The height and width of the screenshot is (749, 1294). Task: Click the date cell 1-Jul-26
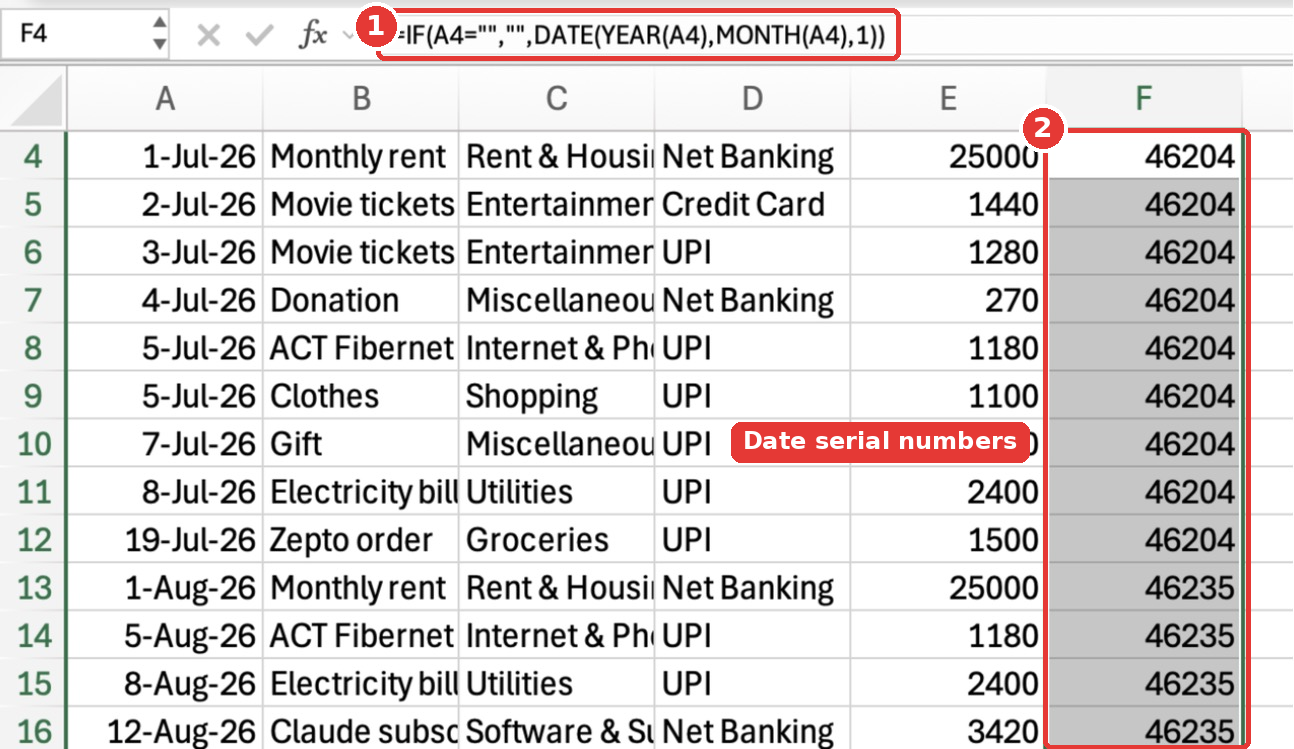coord(165,156)
